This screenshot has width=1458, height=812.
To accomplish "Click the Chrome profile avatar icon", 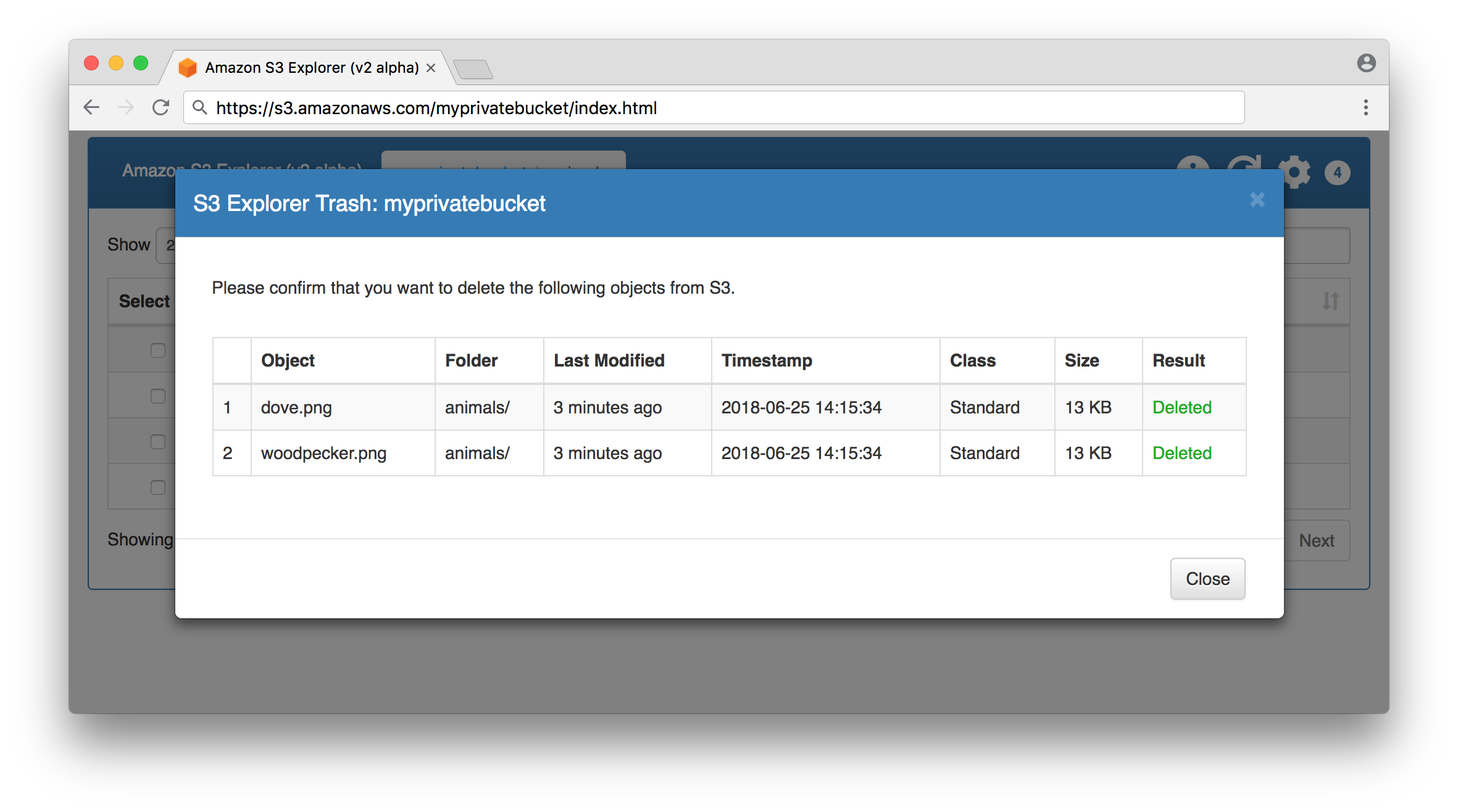I will [1366, 63].
